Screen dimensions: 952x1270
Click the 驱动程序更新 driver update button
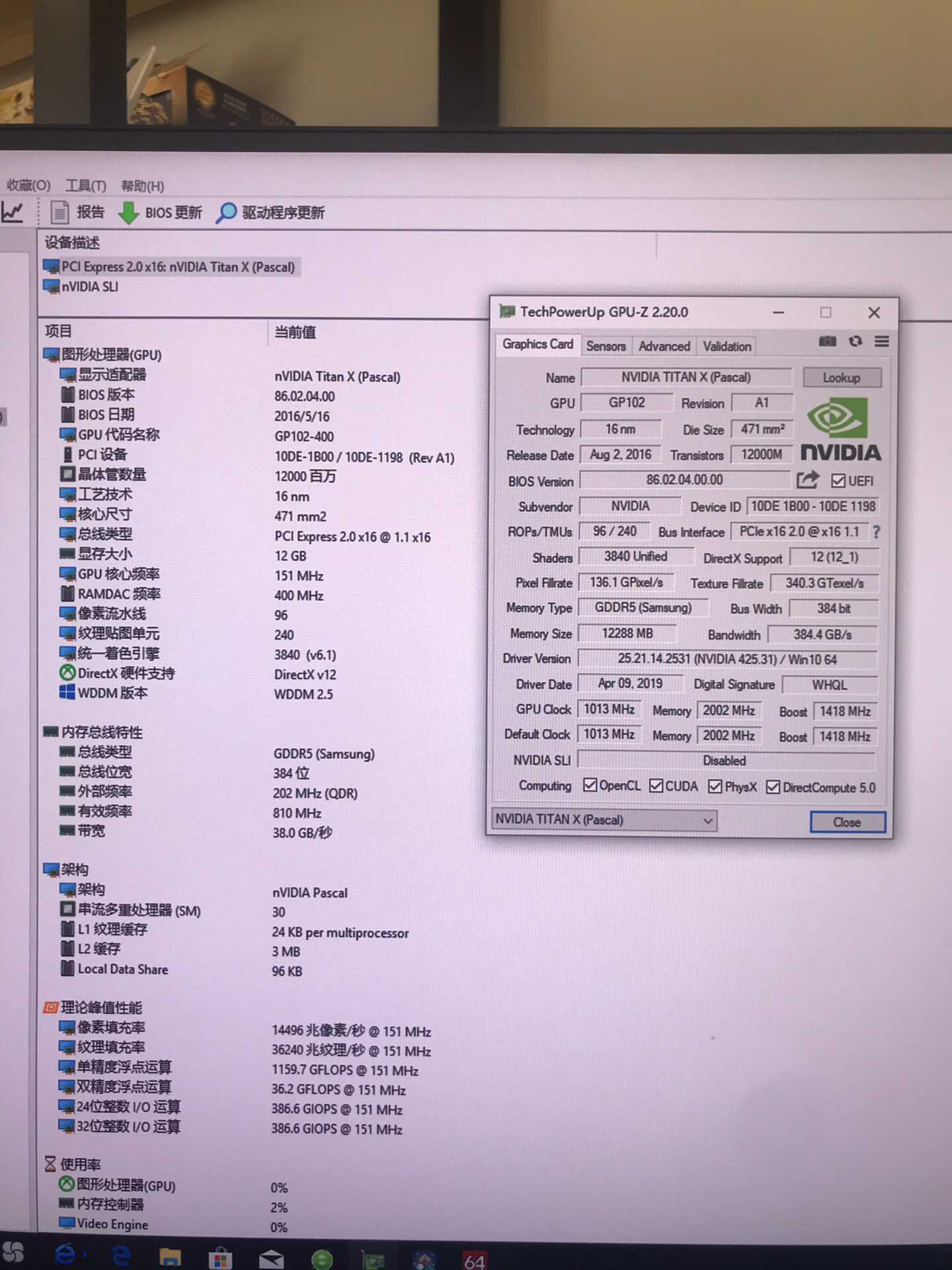click(270, 212)
